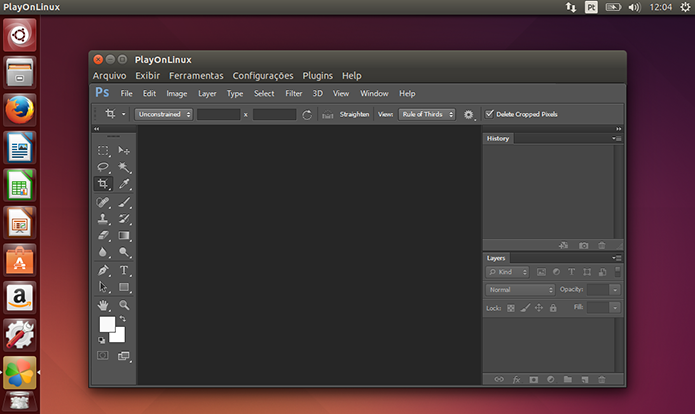Create new snapshot in History panel
The height and width of the screenshot is (414, 695).
[584, 245]
